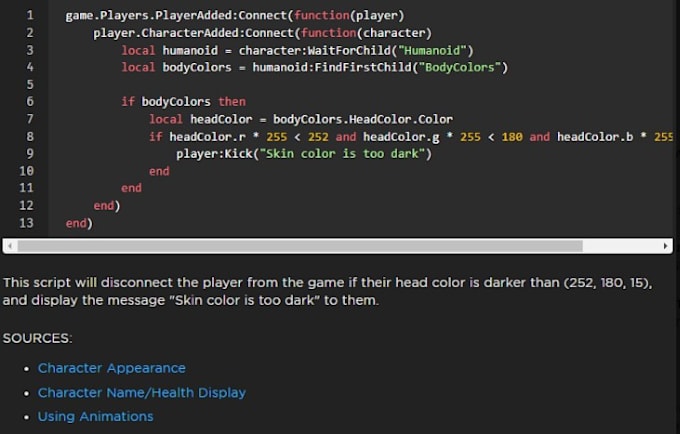Click headColor.g on line 8
This screenshot has height=434, width=680.
point(401,137)
